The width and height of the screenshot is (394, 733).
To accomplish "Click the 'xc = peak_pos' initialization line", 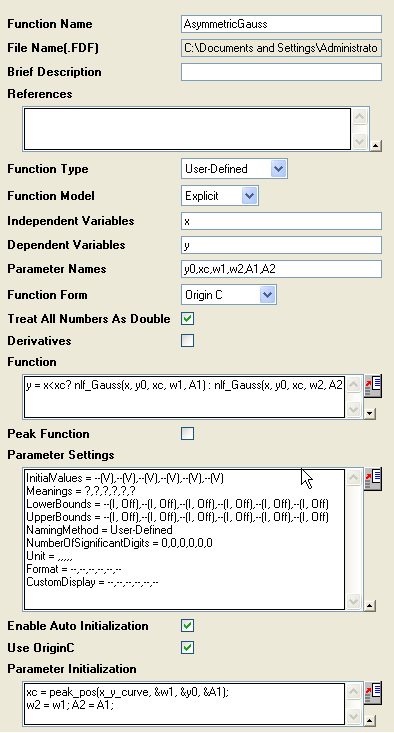I will (x=128, y=692).
